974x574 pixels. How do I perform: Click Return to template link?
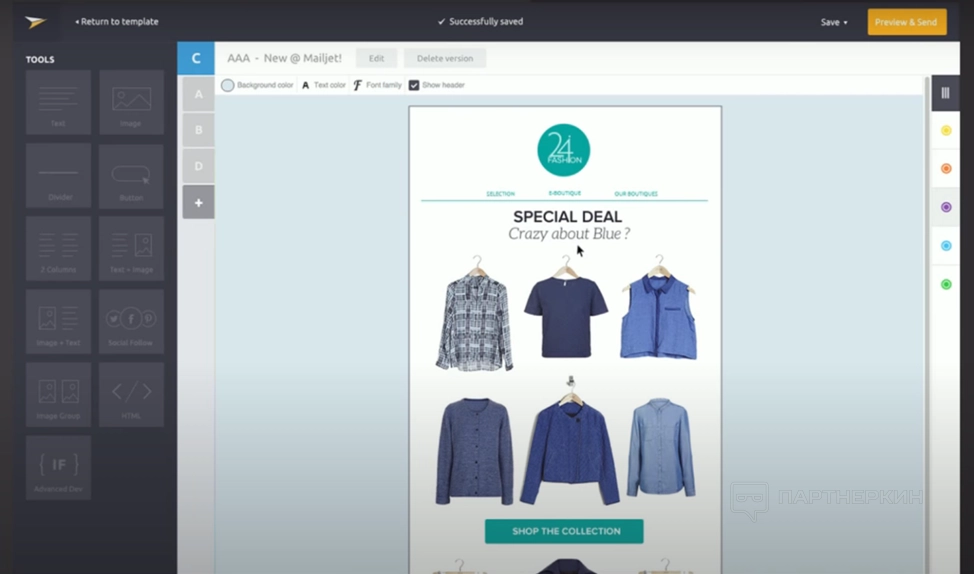pyautogui.click(x=117, y=22)
